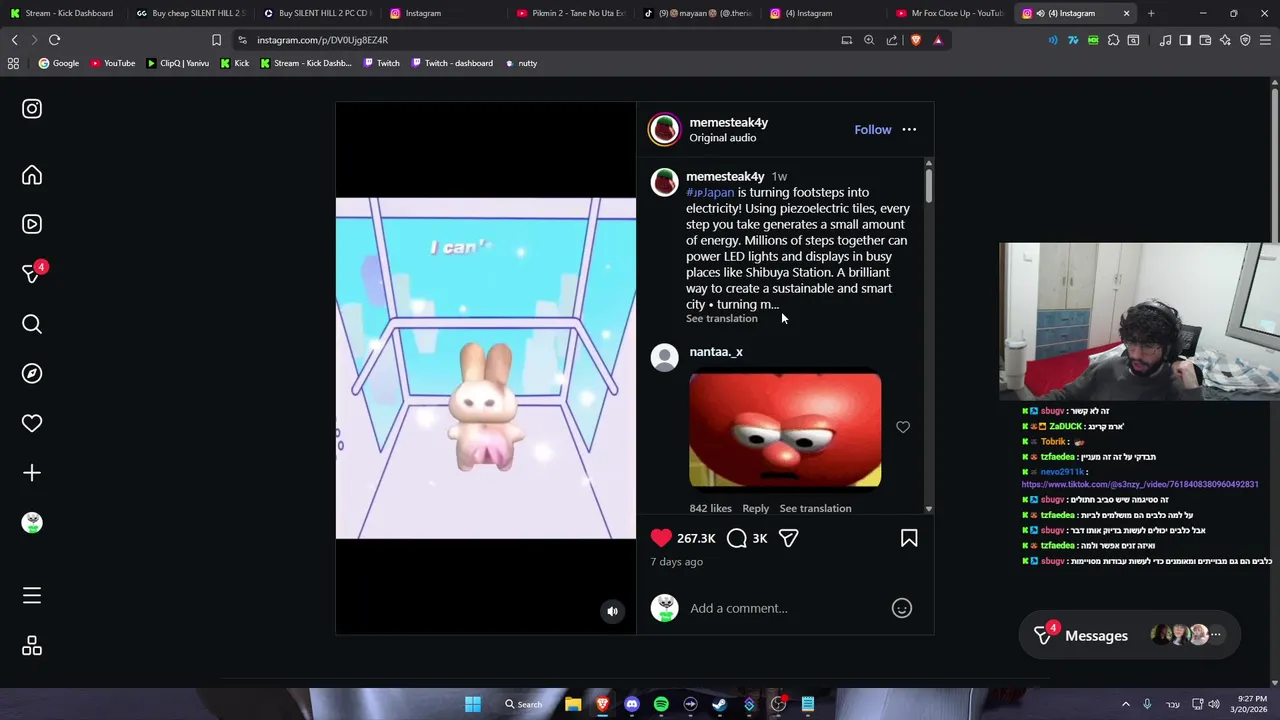
Task: Open Search in the Instagram sidebar
Action: [x=32, y=324]
